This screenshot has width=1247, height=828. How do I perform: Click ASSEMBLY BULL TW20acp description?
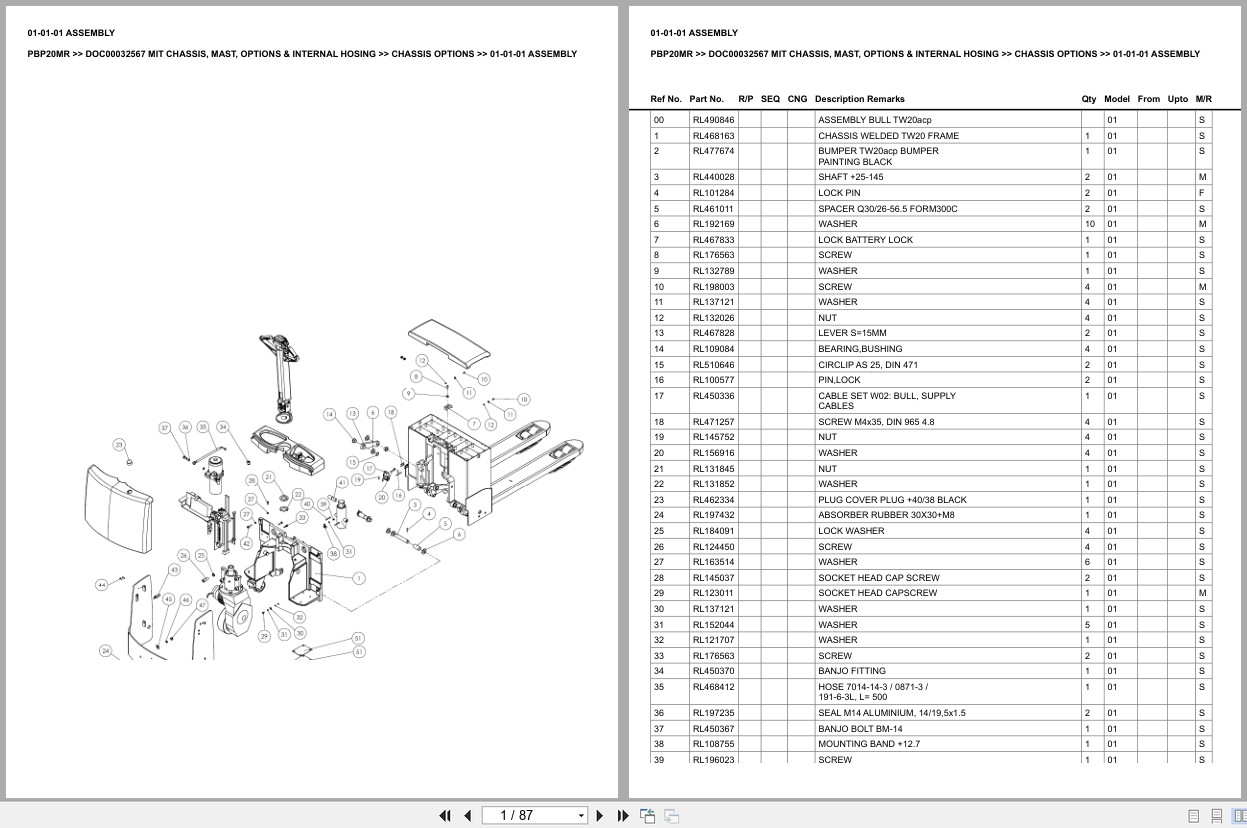874,120
